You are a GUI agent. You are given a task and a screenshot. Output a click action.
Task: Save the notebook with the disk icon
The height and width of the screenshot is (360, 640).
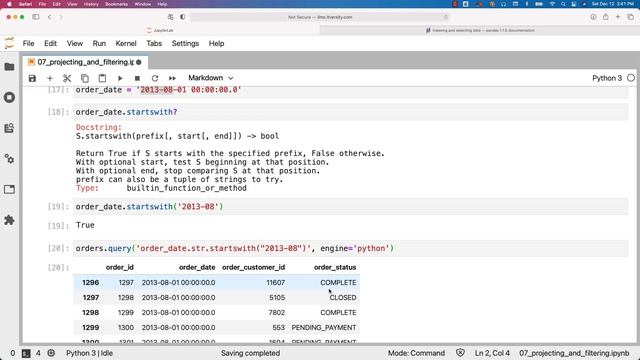(x=32, y=78)
